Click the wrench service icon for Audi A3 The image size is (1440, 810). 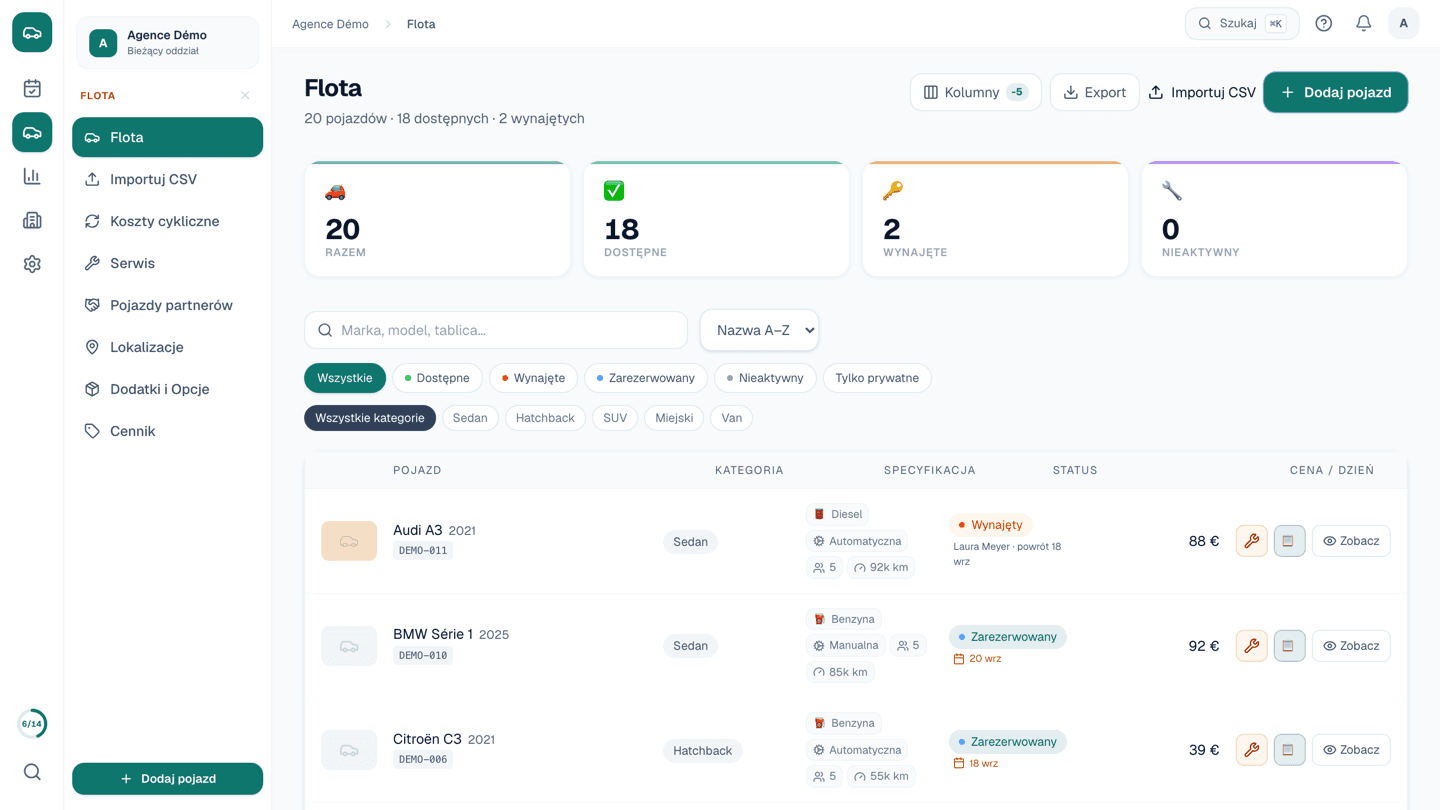[x=1251, y=541]
